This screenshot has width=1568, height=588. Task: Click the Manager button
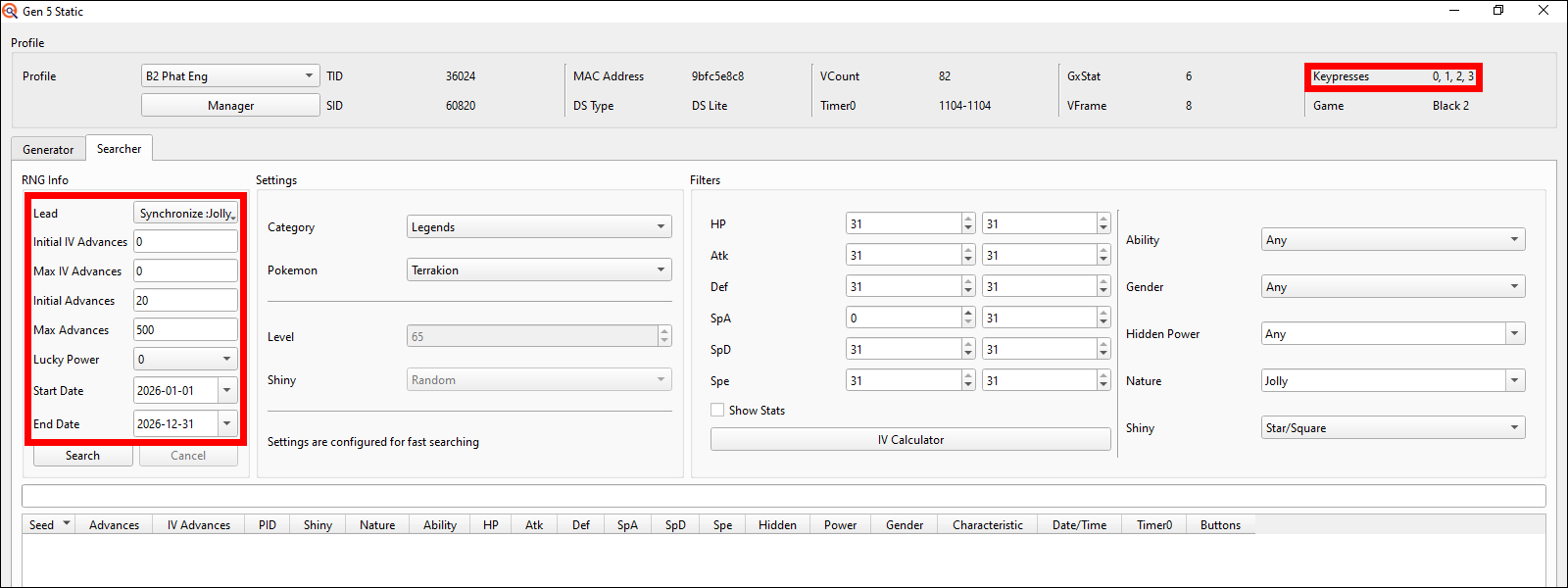[x=230, y=105]
